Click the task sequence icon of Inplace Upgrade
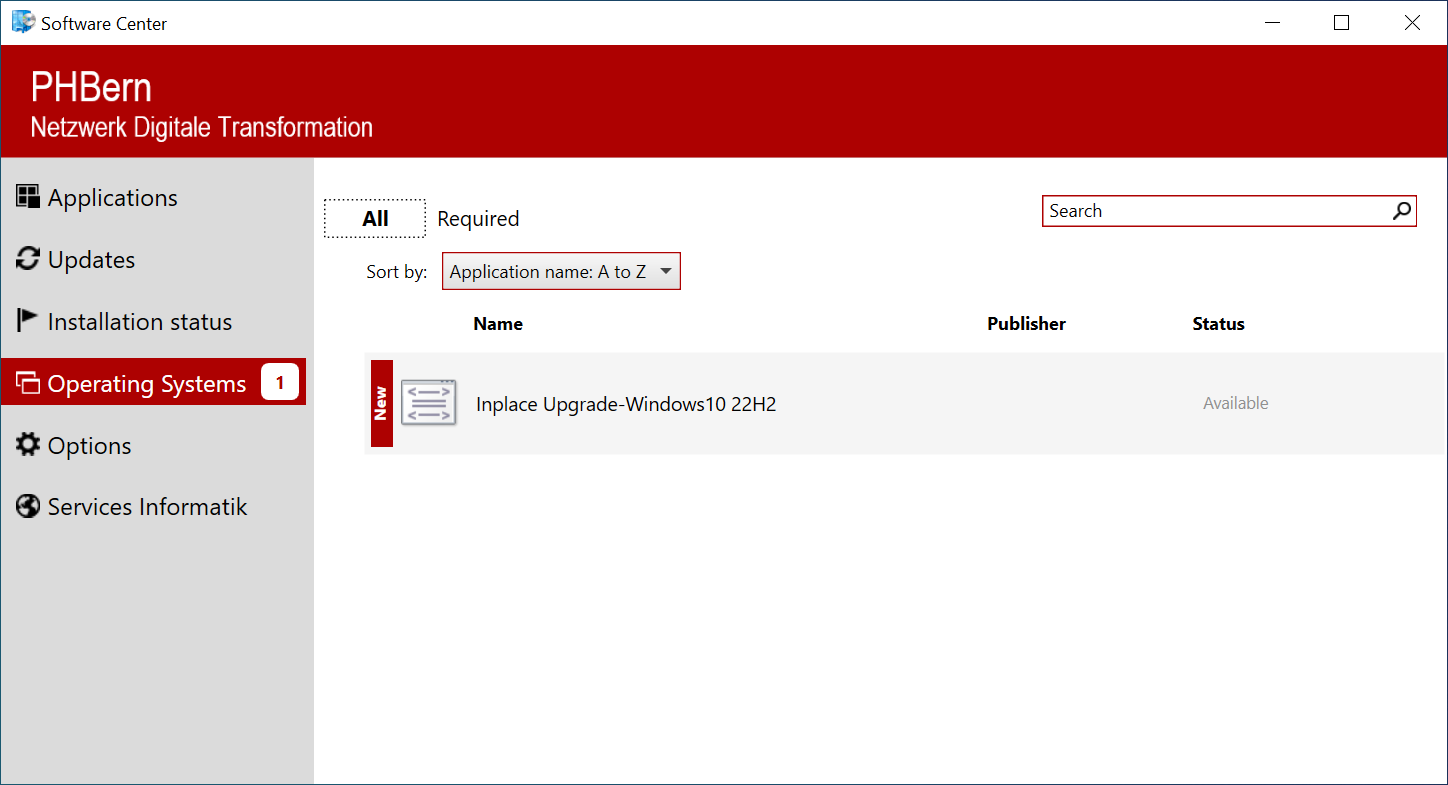1448x785 pixels. click(429, 403)
